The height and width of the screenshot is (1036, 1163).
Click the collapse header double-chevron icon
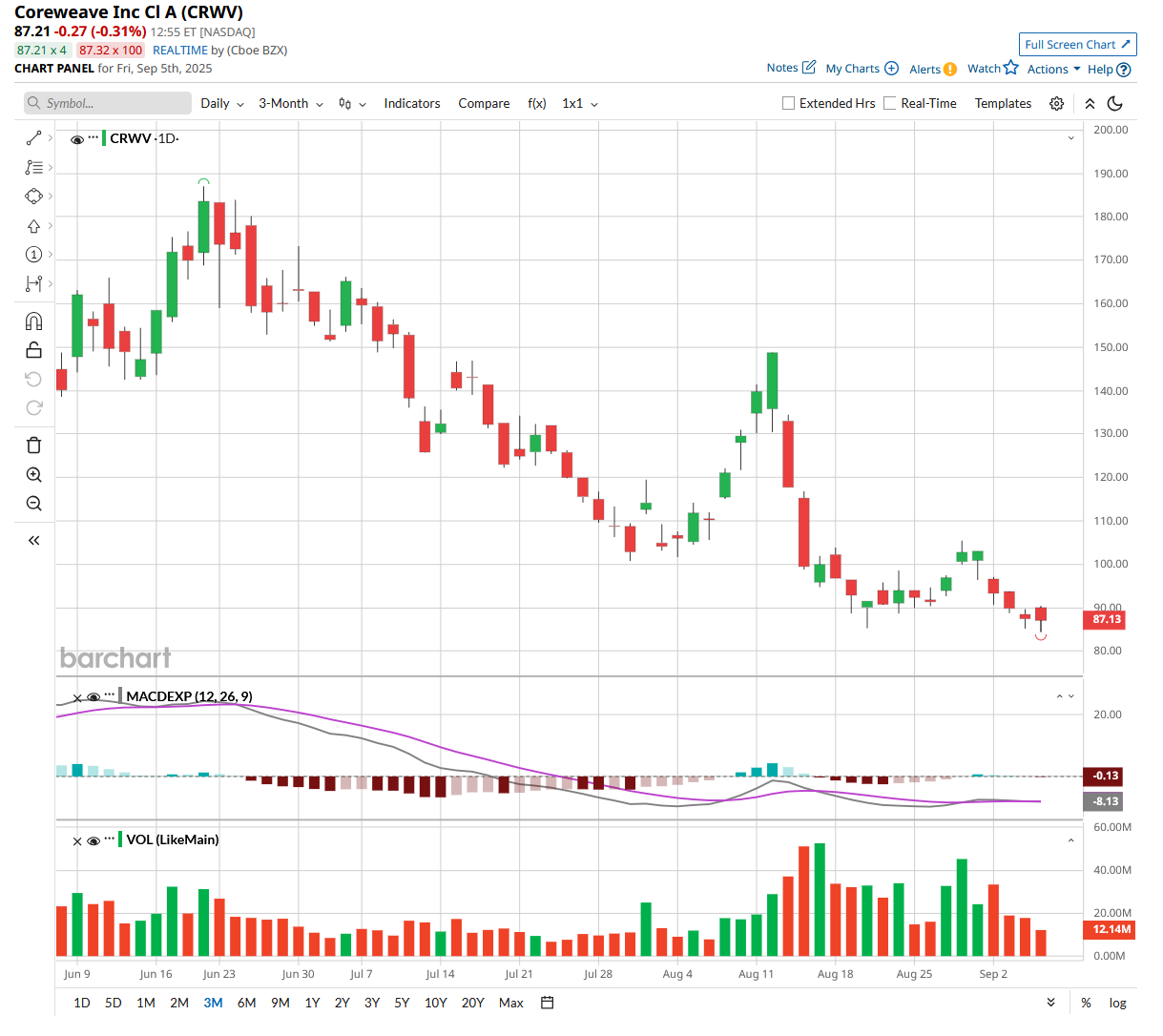(x=1090, y=103)
